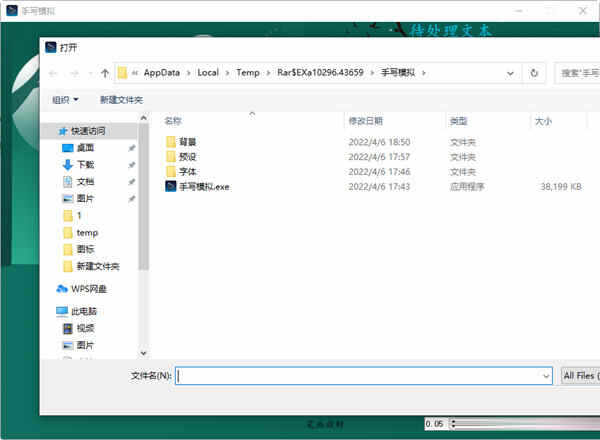Open the All Files type filter
Screen dimensions: 600x440
pos(580,376)
